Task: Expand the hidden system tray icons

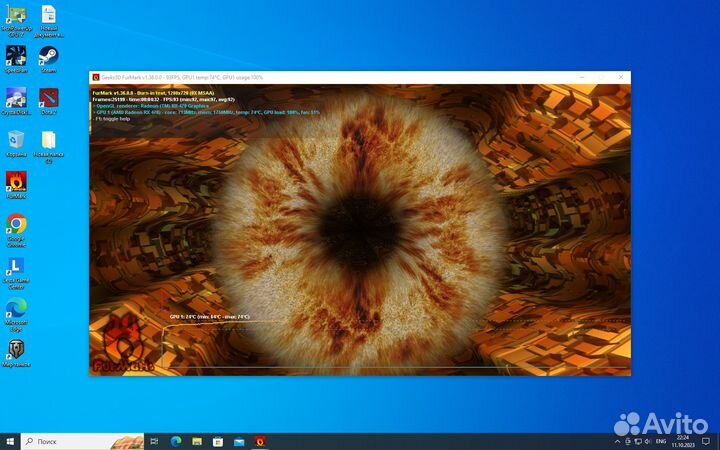Action: coord(616,440)
